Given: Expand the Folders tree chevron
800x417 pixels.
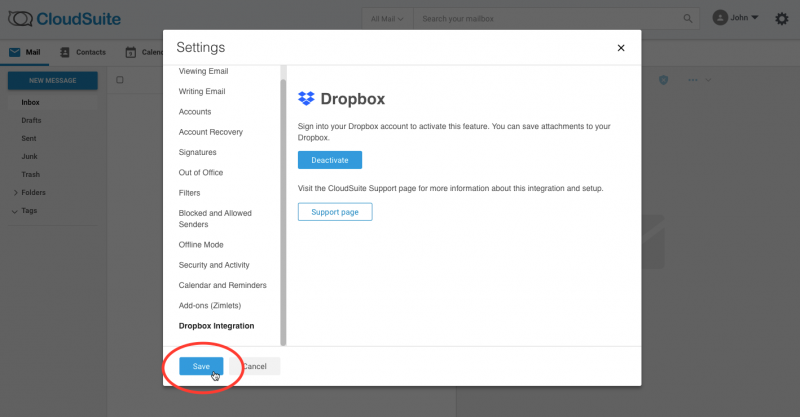Looking at the screenshot, I should pos(15,192).
